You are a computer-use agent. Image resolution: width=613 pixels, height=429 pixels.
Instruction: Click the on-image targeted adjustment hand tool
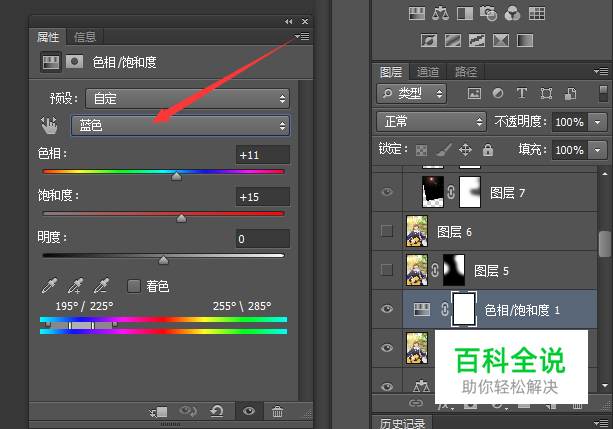(49, 125)
